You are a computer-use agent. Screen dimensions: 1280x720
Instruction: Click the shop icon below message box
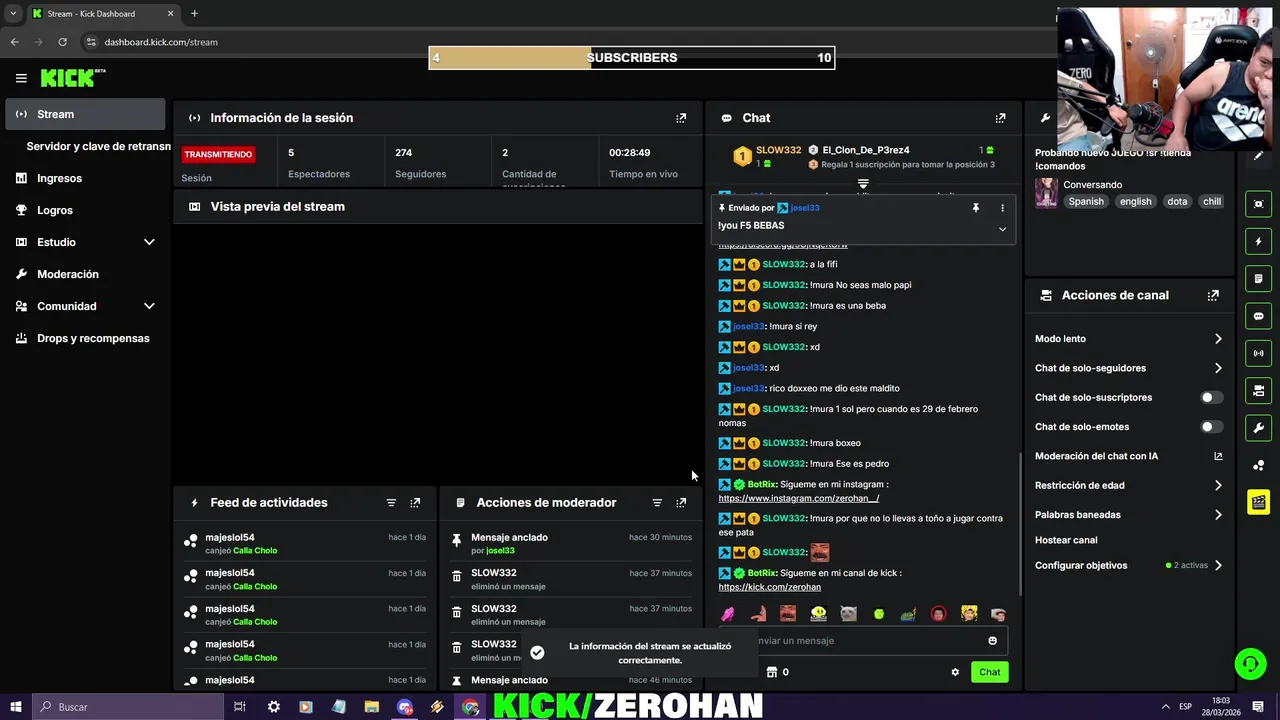point(771,672)
